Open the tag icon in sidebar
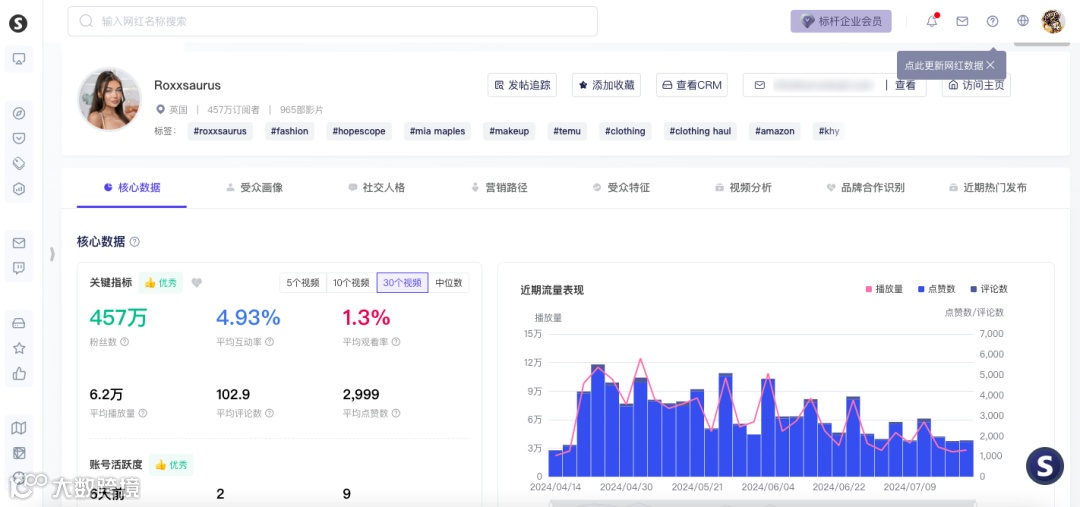This screenshot has width=1080, height=507. click(19, 163)
